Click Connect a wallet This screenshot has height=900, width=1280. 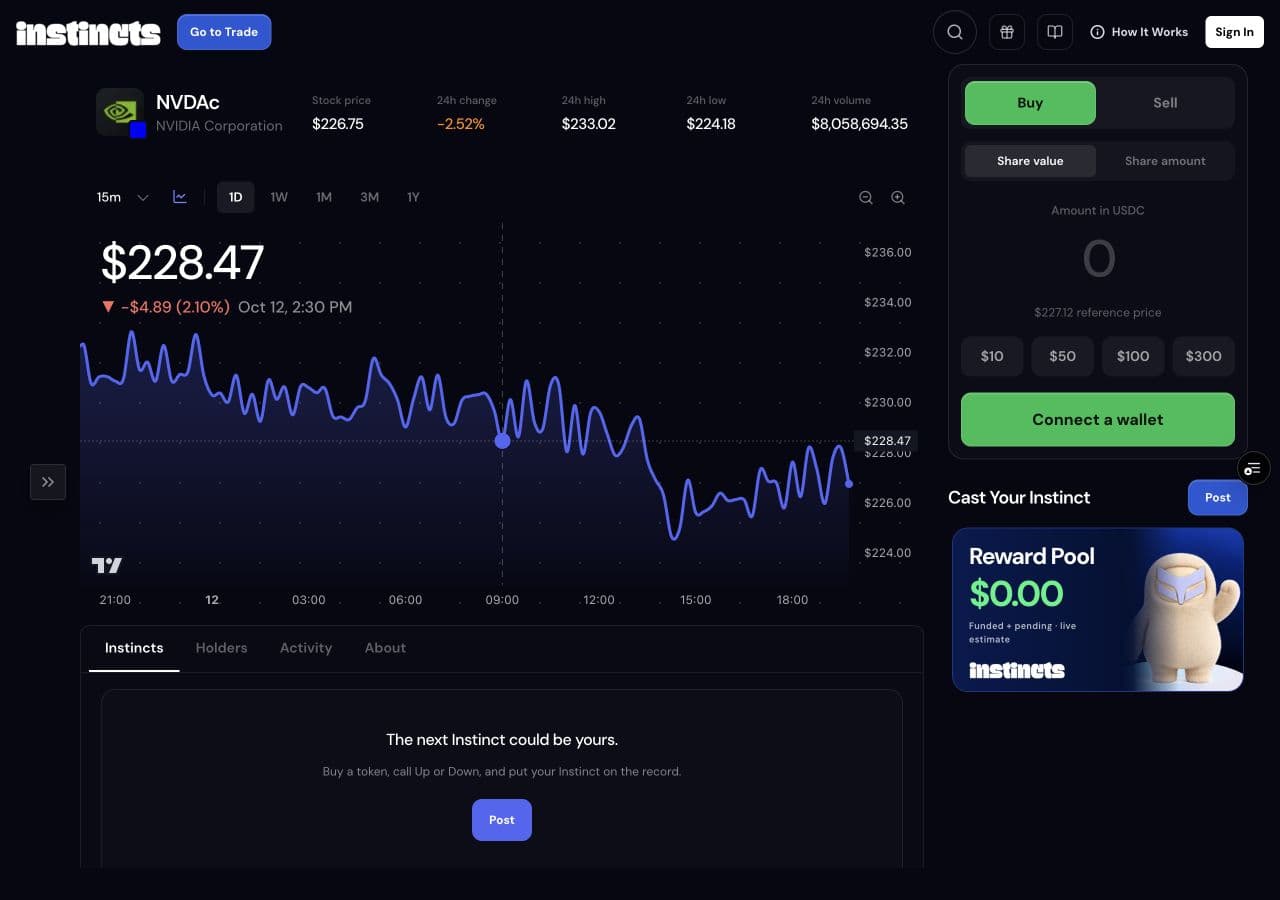pos(1098,420)
